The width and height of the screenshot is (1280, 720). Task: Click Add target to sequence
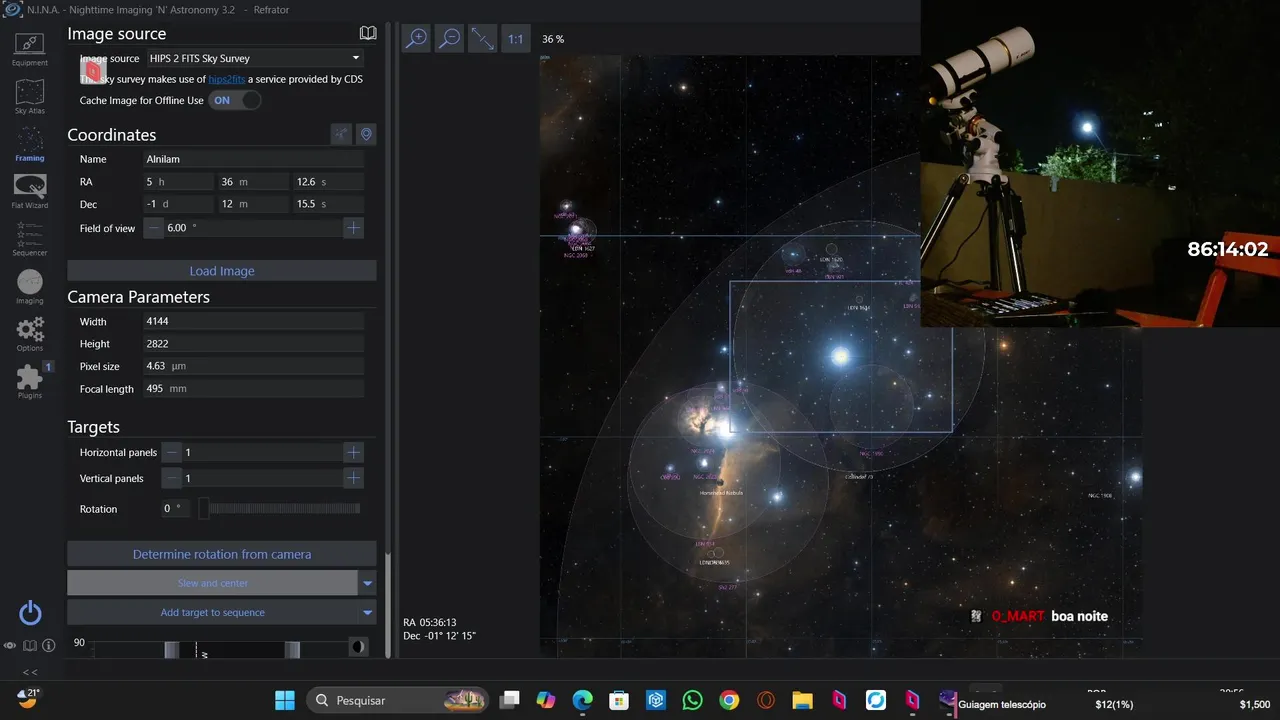point(212,613)
